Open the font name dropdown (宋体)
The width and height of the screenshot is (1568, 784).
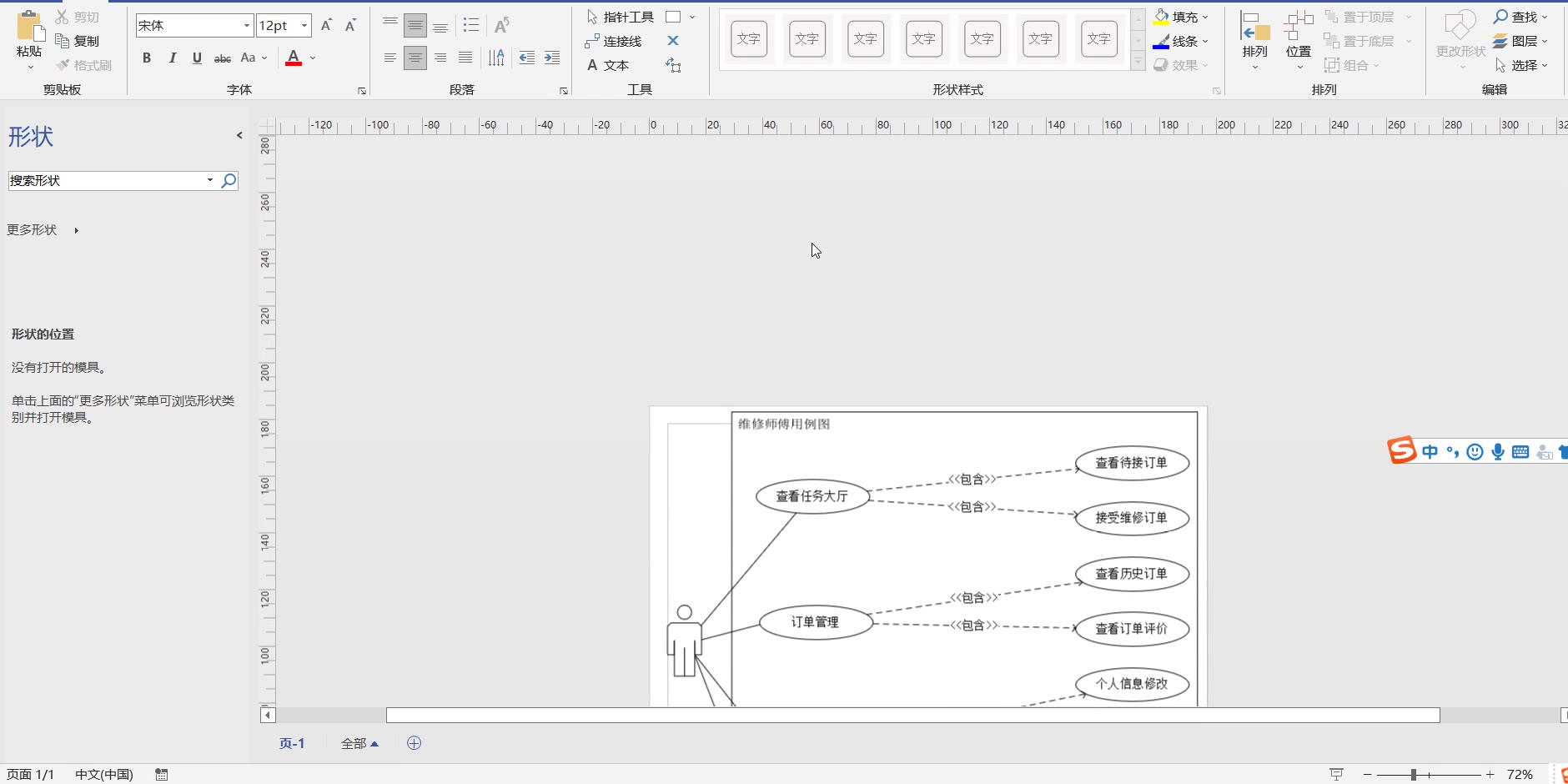pos(246,26)
